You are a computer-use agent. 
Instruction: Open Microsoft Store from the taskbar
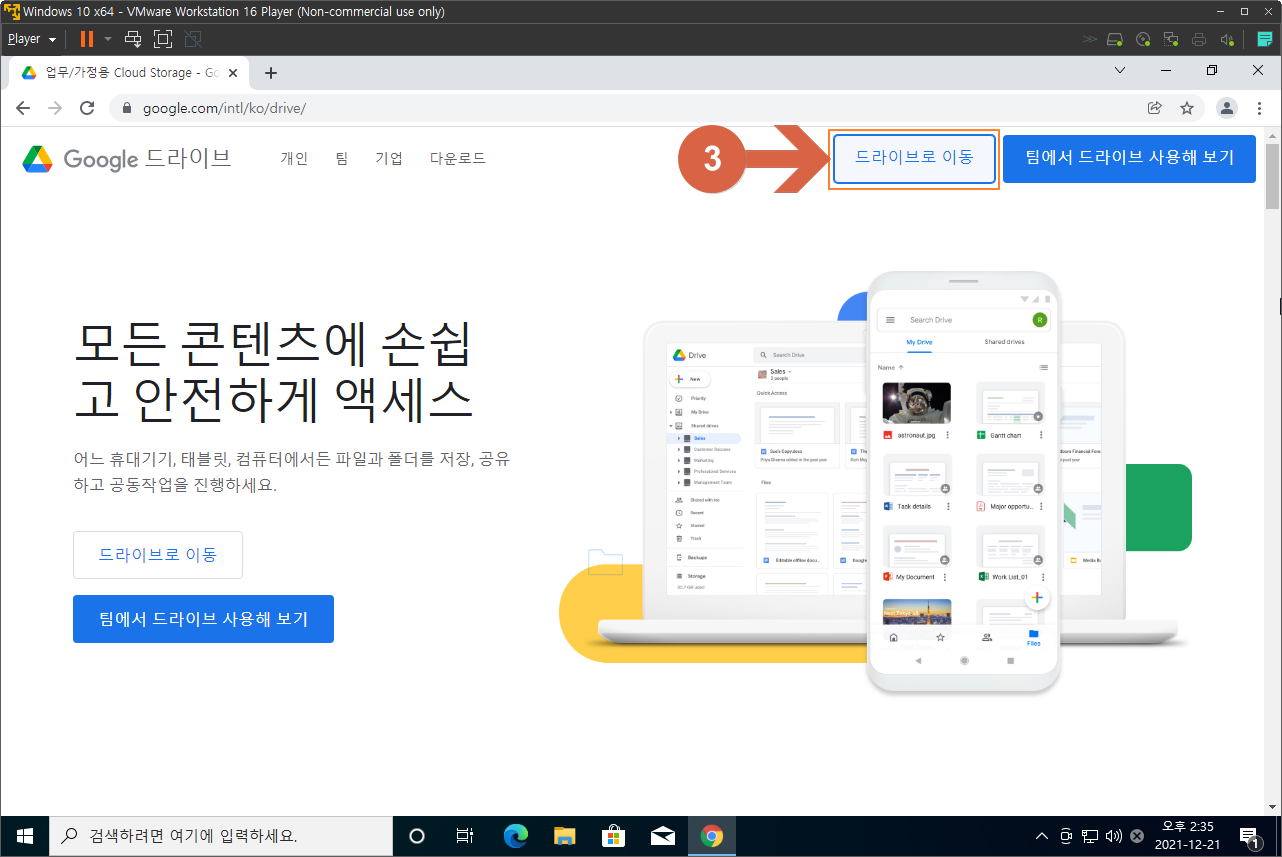(613, 836)
